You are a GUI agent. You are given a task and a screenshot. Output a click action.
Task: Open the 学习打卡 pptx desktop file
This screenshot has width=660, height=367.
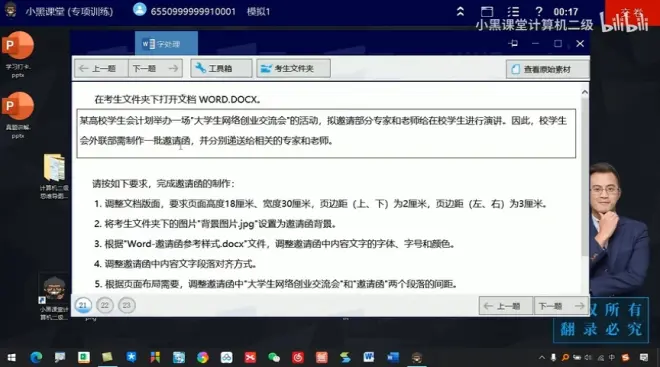tap(18, 55)
